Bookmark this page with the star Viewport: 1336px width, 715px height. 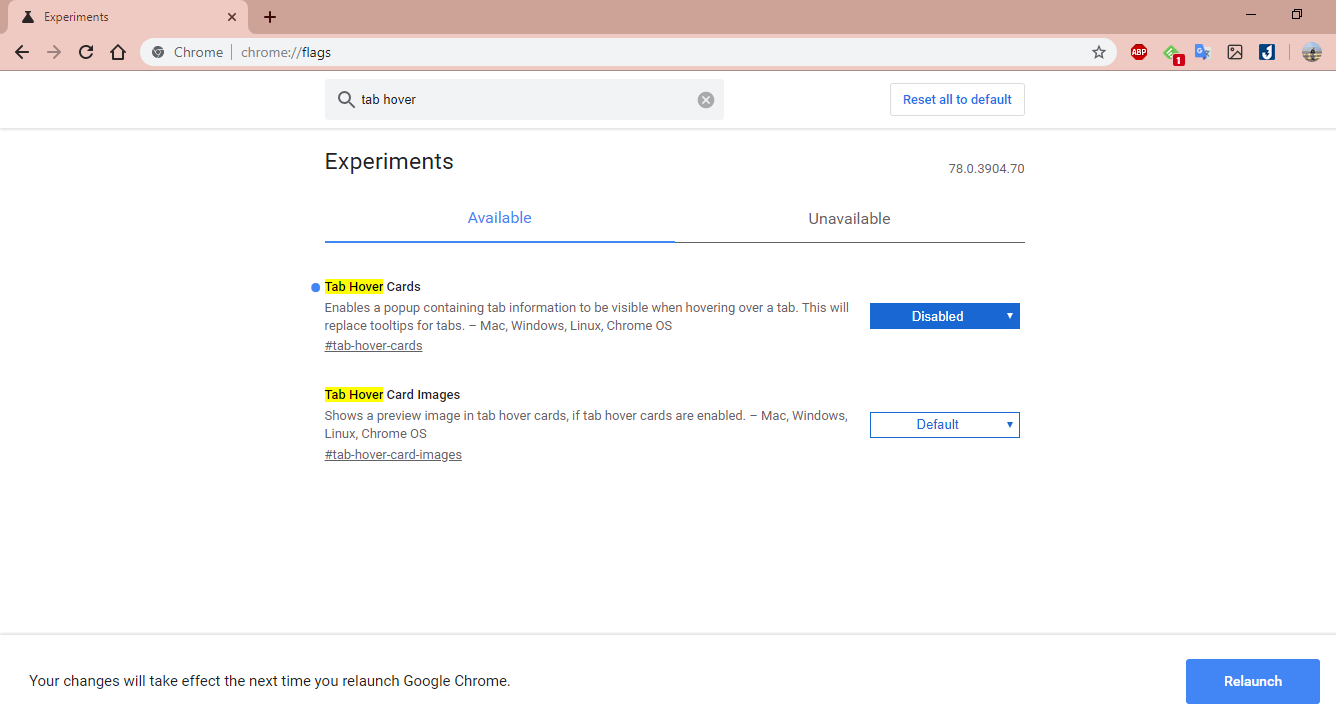[1099, 52]
